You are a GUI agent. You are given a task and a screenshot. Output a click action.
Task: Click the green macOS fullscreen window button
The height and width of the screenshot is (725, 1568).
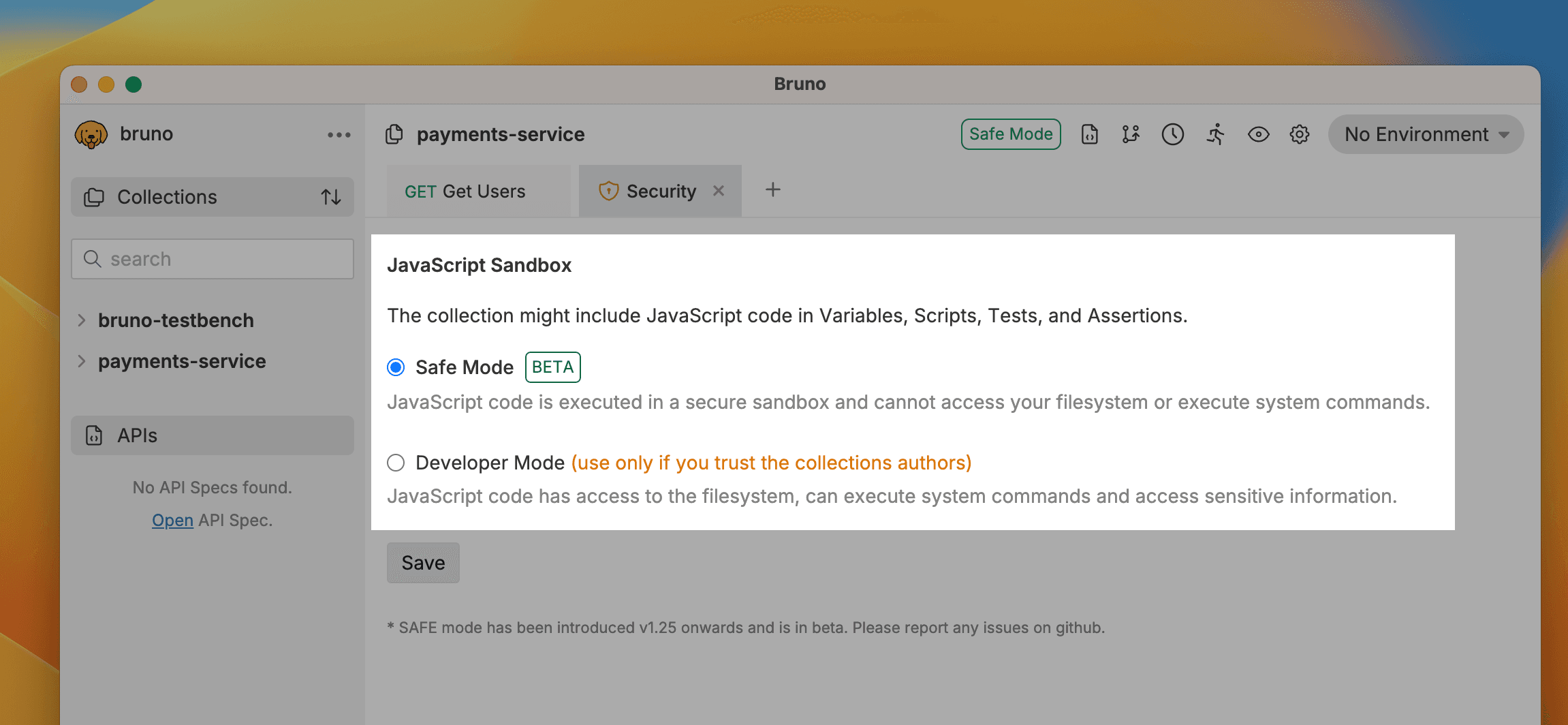134,84
